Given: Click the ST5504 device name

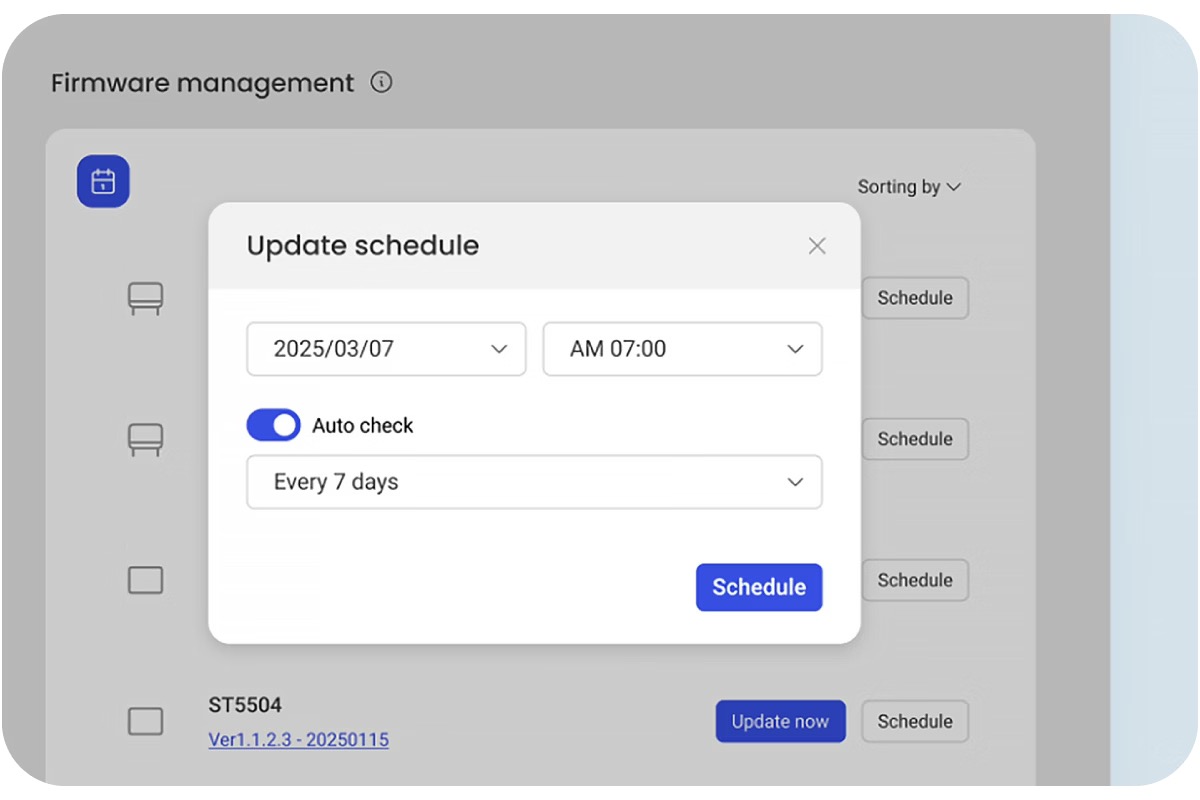Looking at the screenshot, I should point(245,706).
